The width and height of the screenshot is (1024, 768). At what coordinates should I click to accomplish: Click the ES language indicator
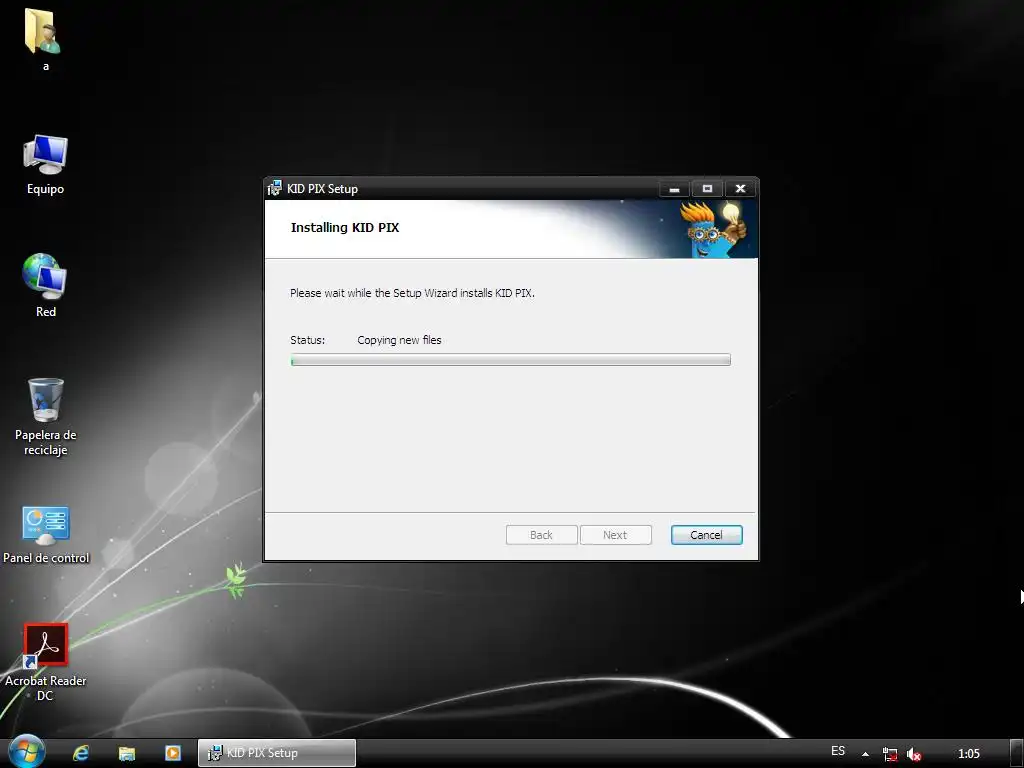point(838,751)
